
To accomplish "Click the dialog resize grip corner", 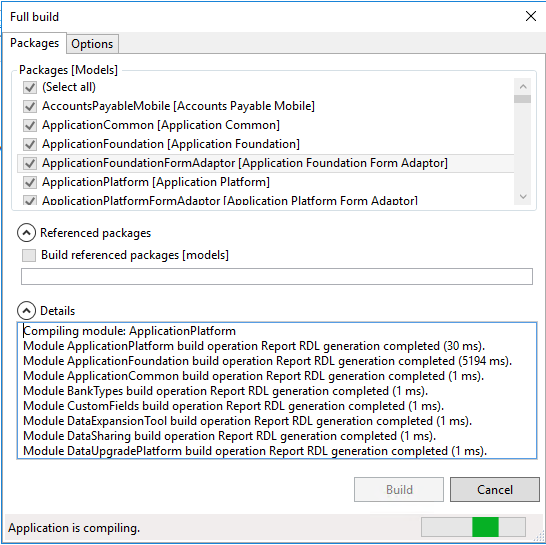I will tap(539, 536).
